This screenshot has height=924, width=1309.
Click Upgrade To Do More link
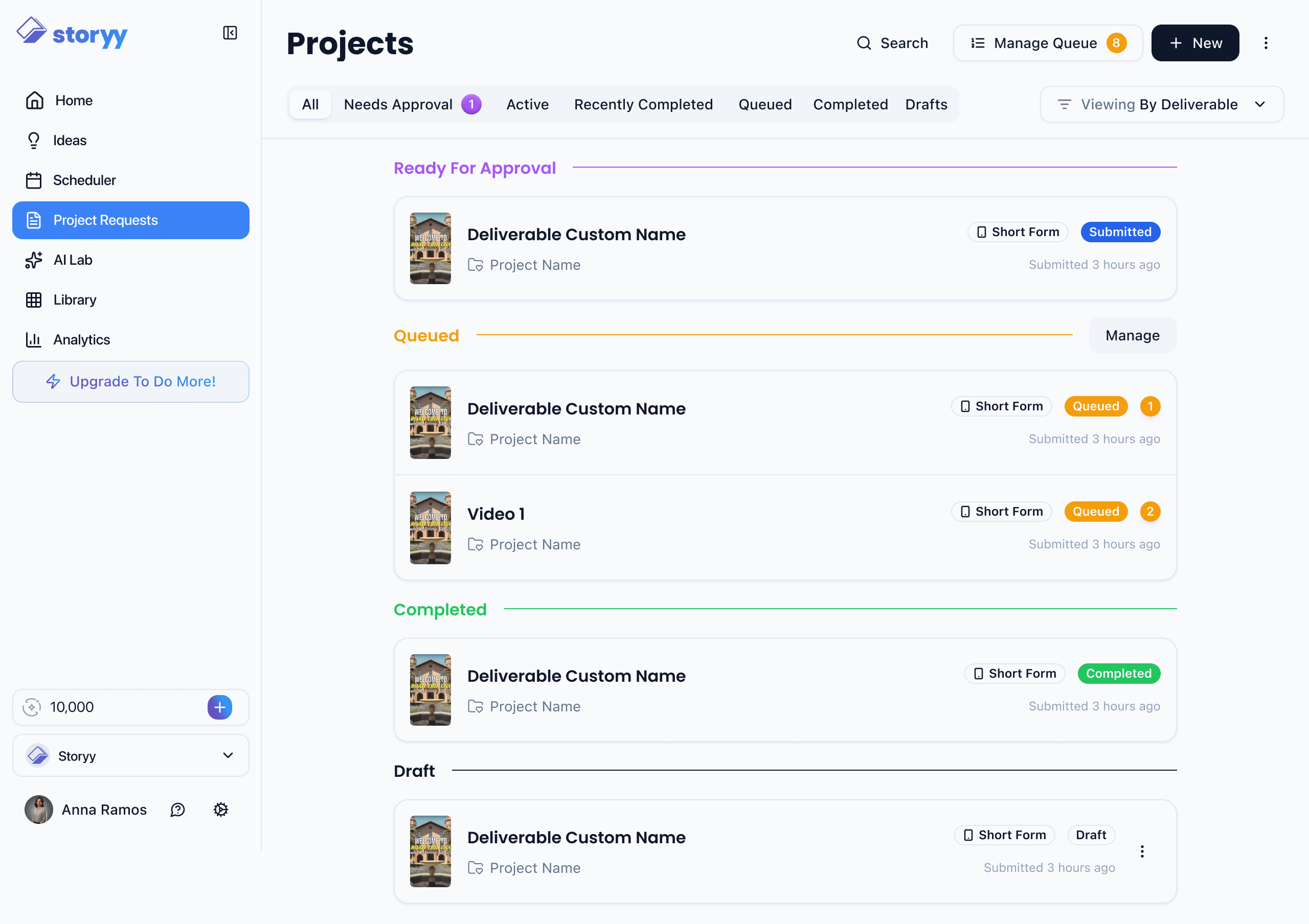click(130, 382)
